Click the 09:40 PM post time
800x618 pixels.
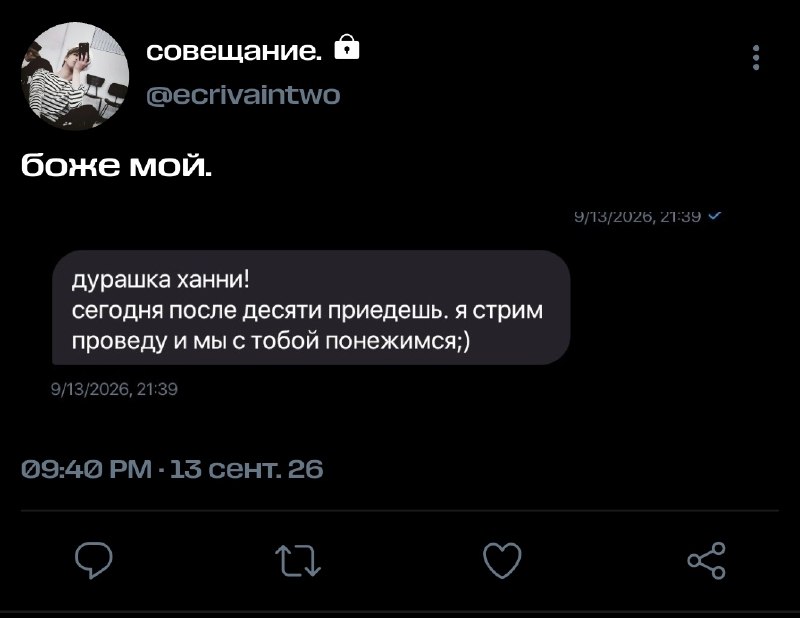tap(87, 469)
